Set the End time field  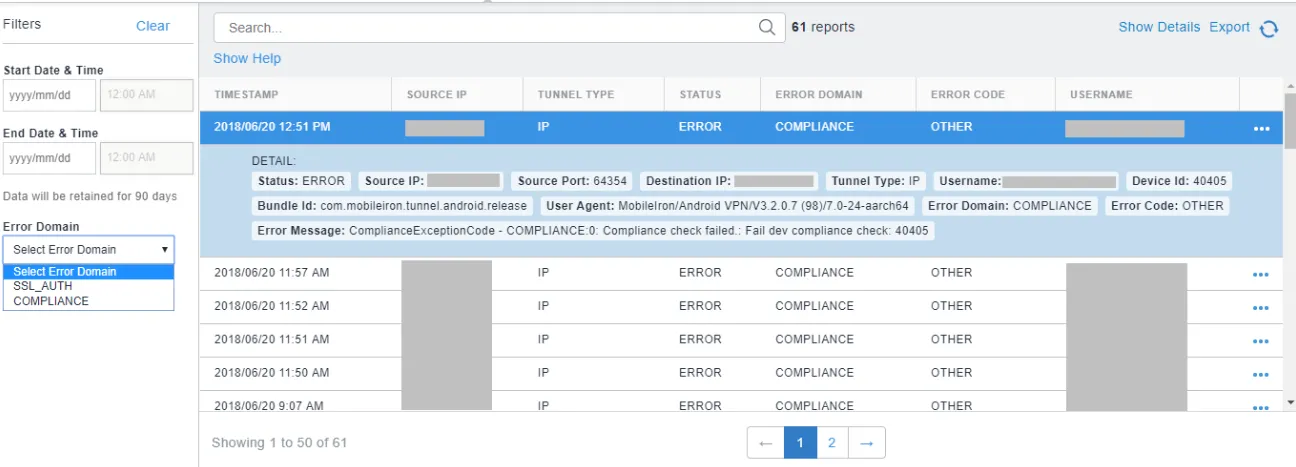[147, 157]
